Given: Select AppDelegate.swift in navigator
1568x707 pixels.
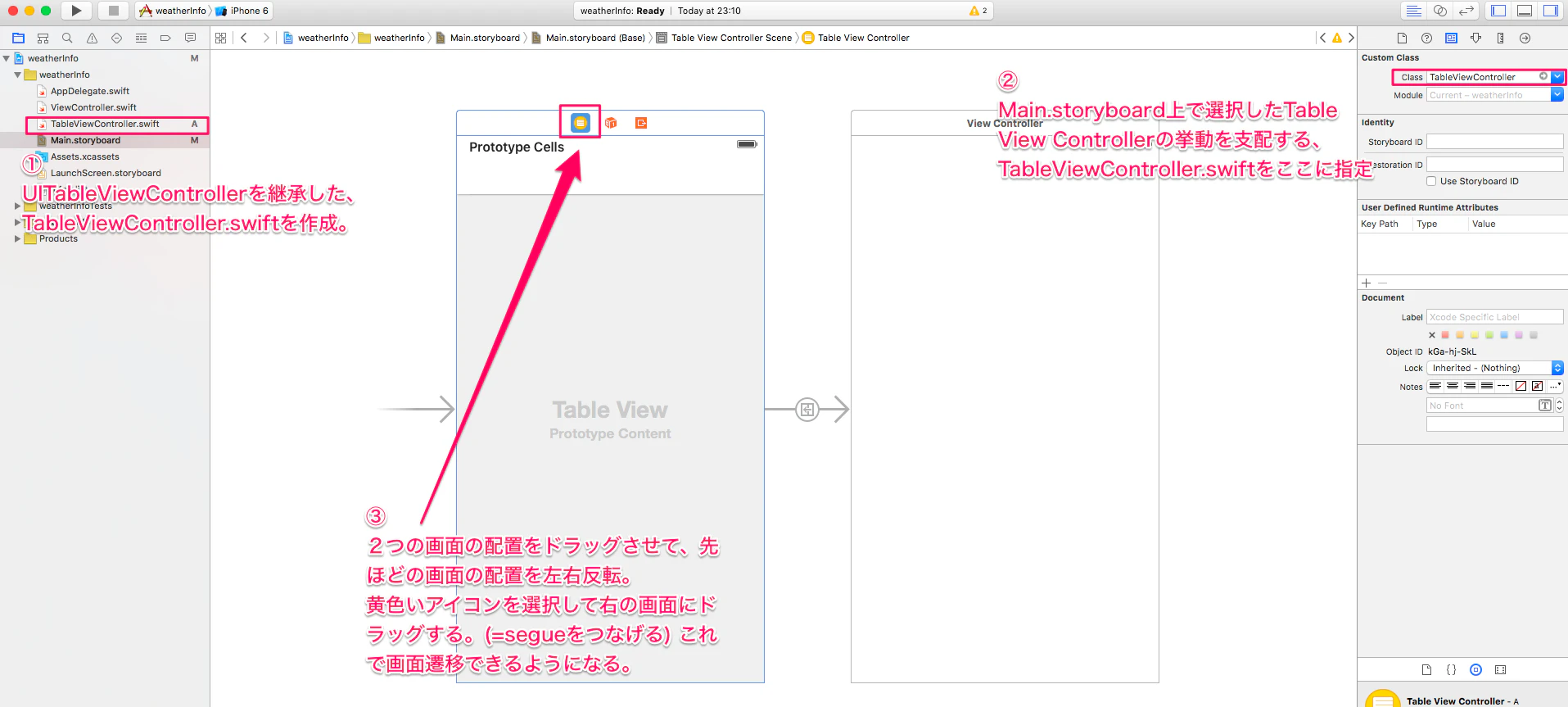Looking at the screenshot, I should click(x=90, y=91).
